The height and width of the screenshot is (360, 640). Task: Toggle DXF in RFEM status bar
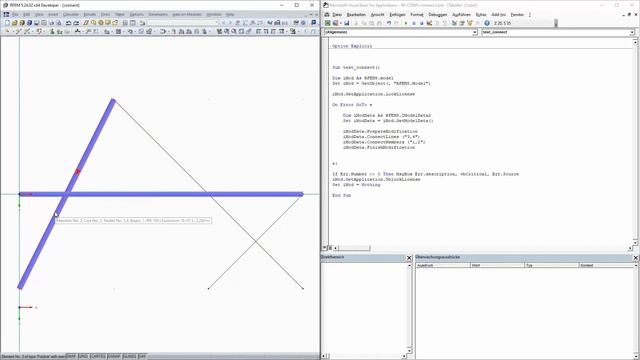point(142,356)
